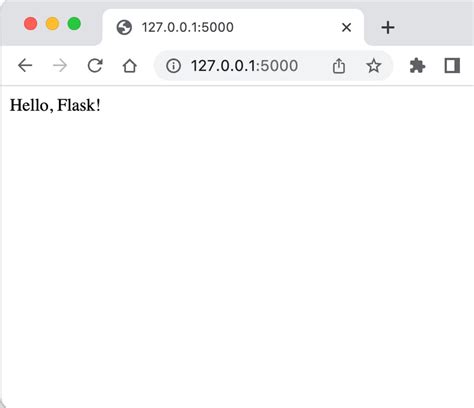Go back using the back arrow
Viewport: 474px width, 408px height.
(x=25, y=65)
